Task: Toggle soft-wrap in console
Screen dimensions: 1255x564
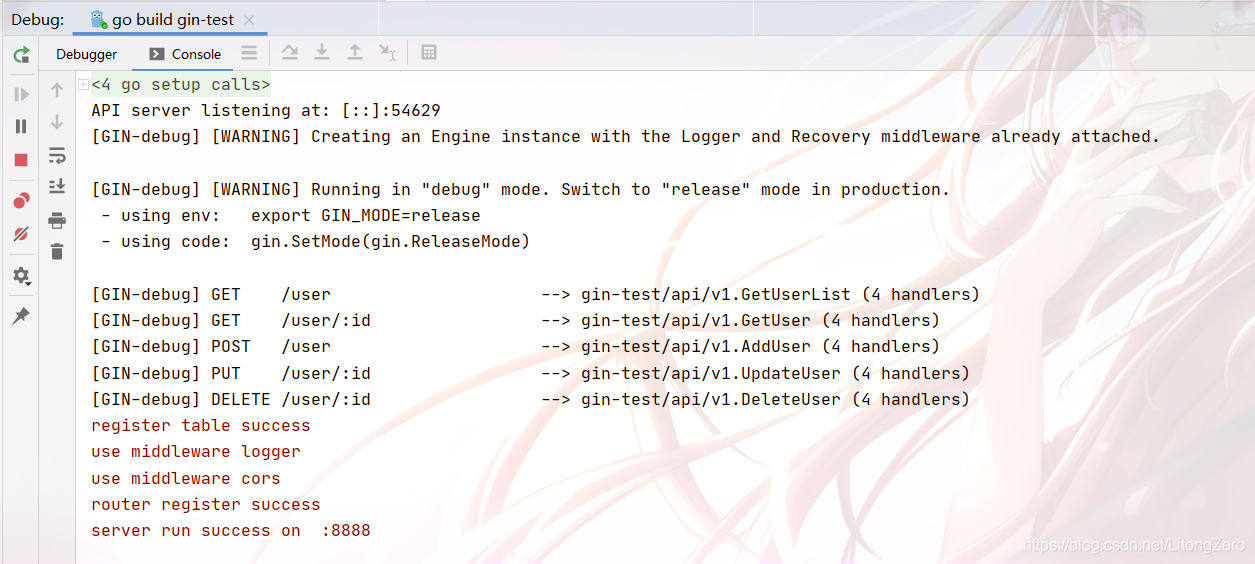Action: tap(57, 155)
